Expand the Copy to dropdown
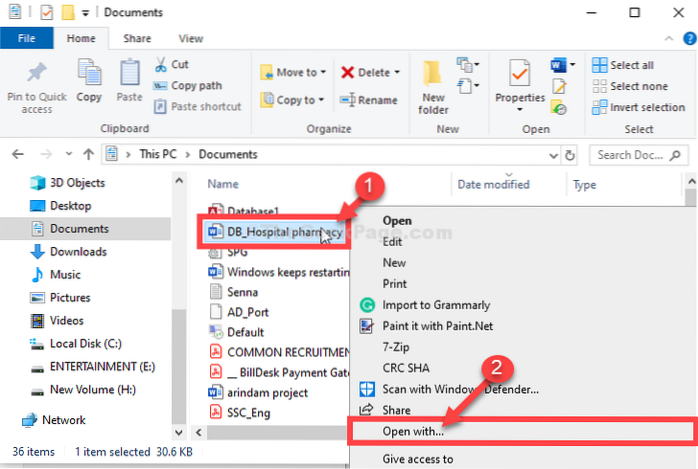Screen dimensions: 698x469 (322, 100)
